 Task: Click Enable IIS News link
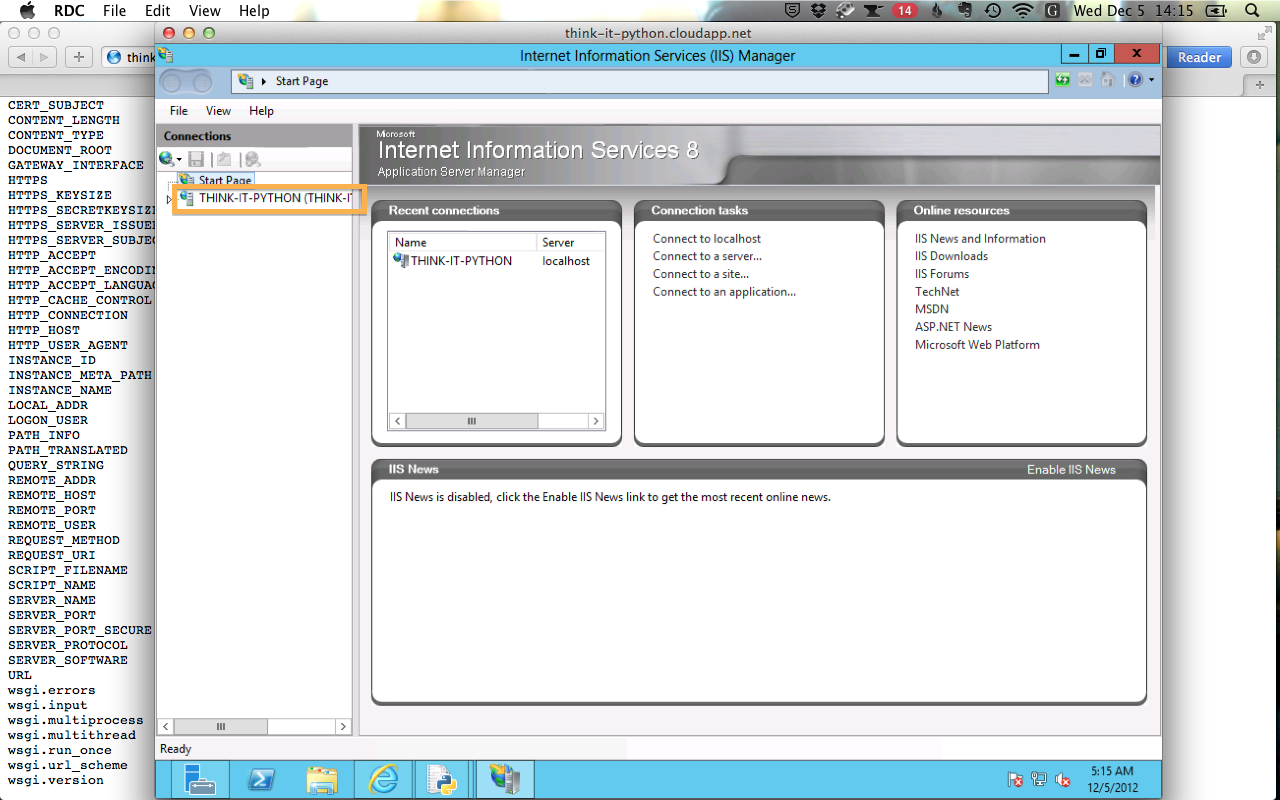pos(1071,469)
